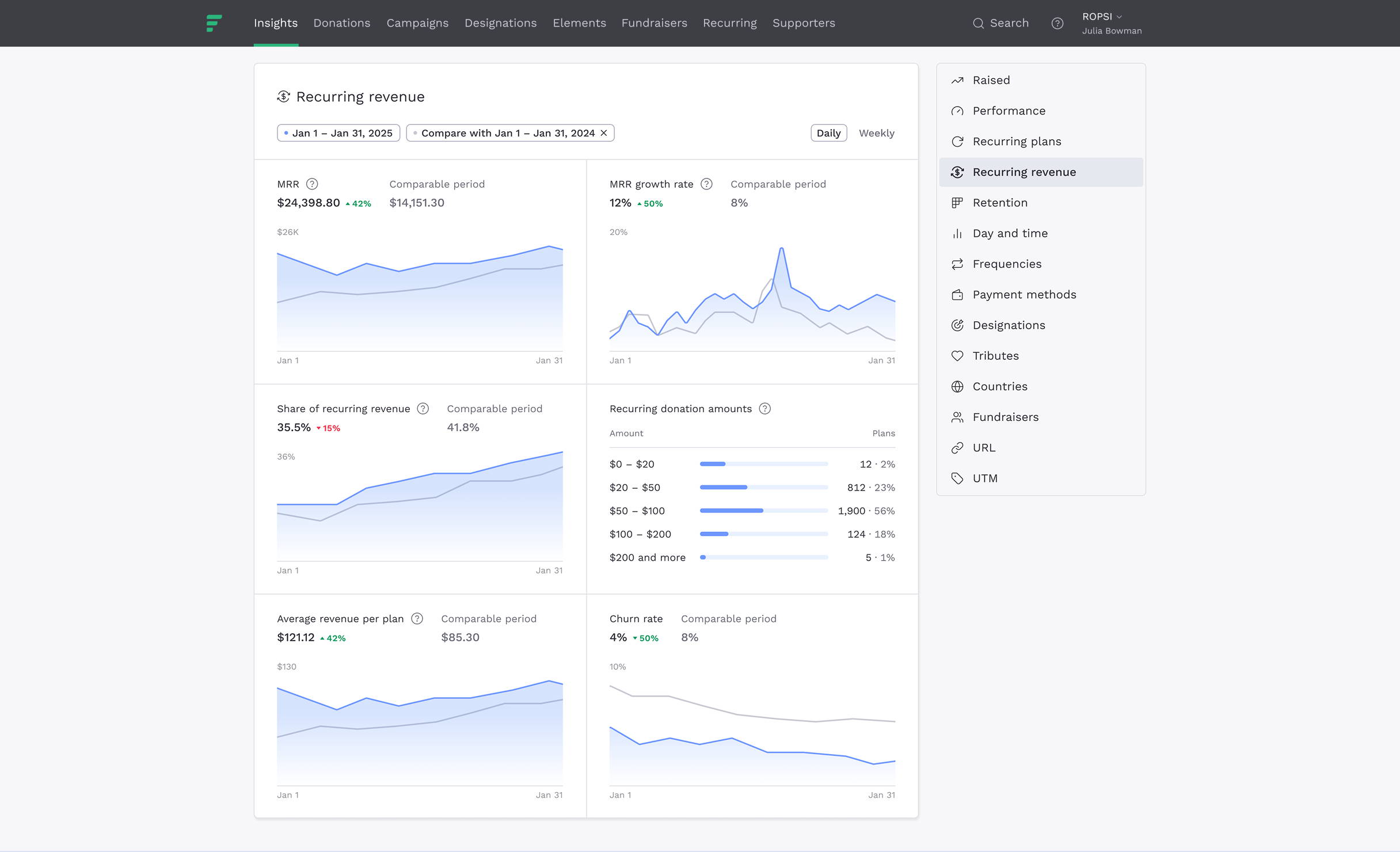This screenshot has height=852, width=1400.
Task: Click the MRR help question icon
Action: tap(312, 184)
